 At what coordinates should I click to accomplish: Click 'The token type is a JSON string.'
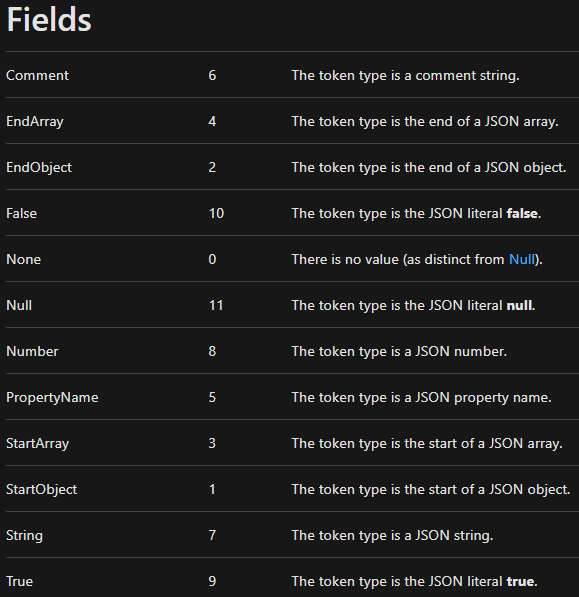click(392, 536)
